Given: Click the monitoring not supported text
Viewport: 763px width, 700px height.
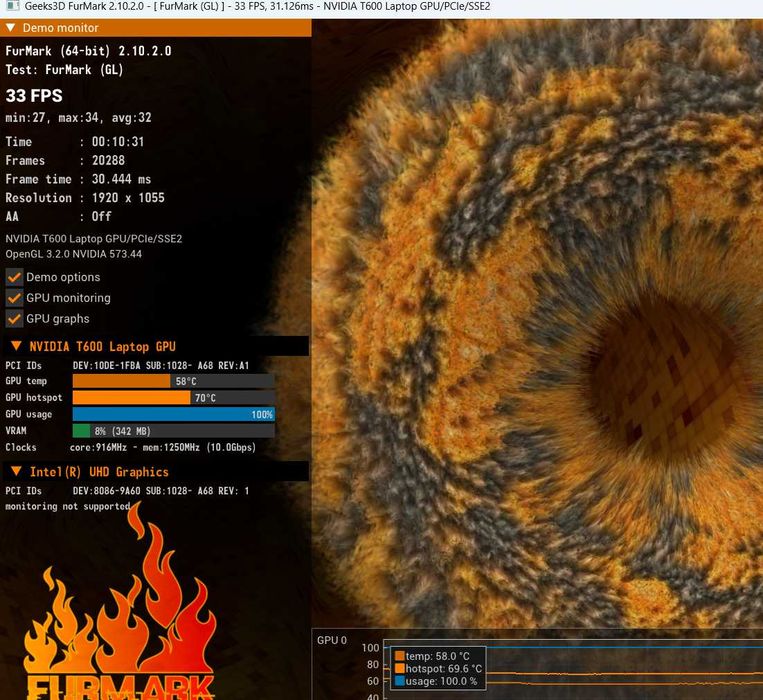Looking at the screenshot, I should pyautogui.click(x=68, y=506).
